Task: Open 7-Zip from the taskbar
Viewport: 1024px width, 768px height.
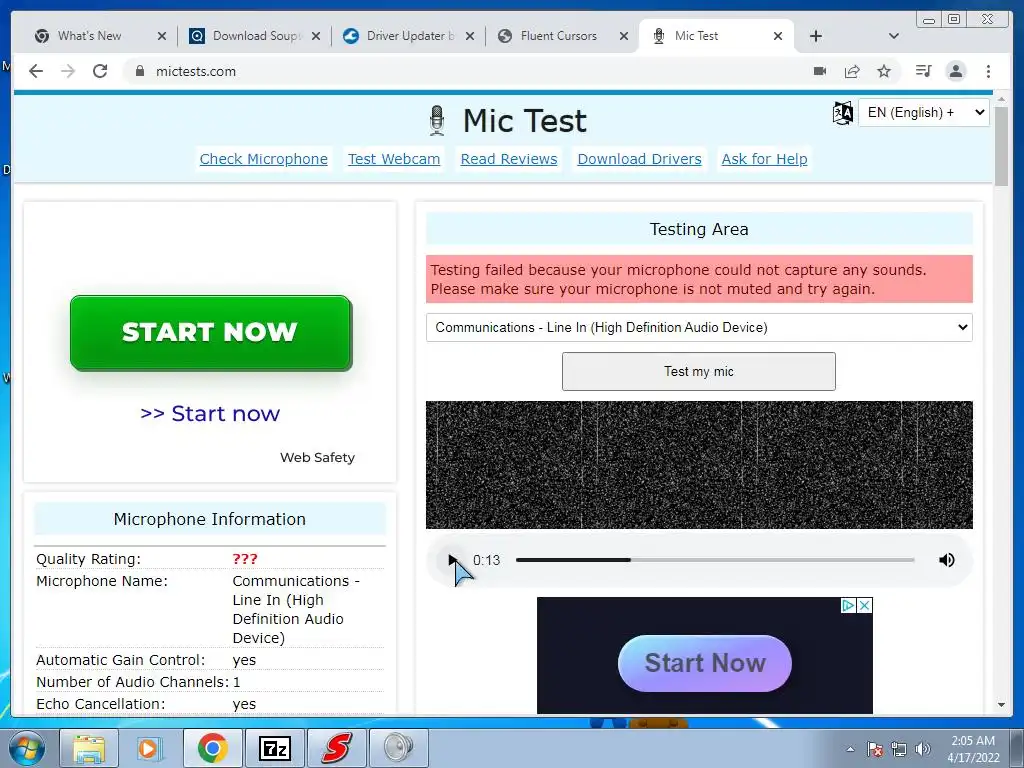Action: pyautogui.click(x=274, y=748)
